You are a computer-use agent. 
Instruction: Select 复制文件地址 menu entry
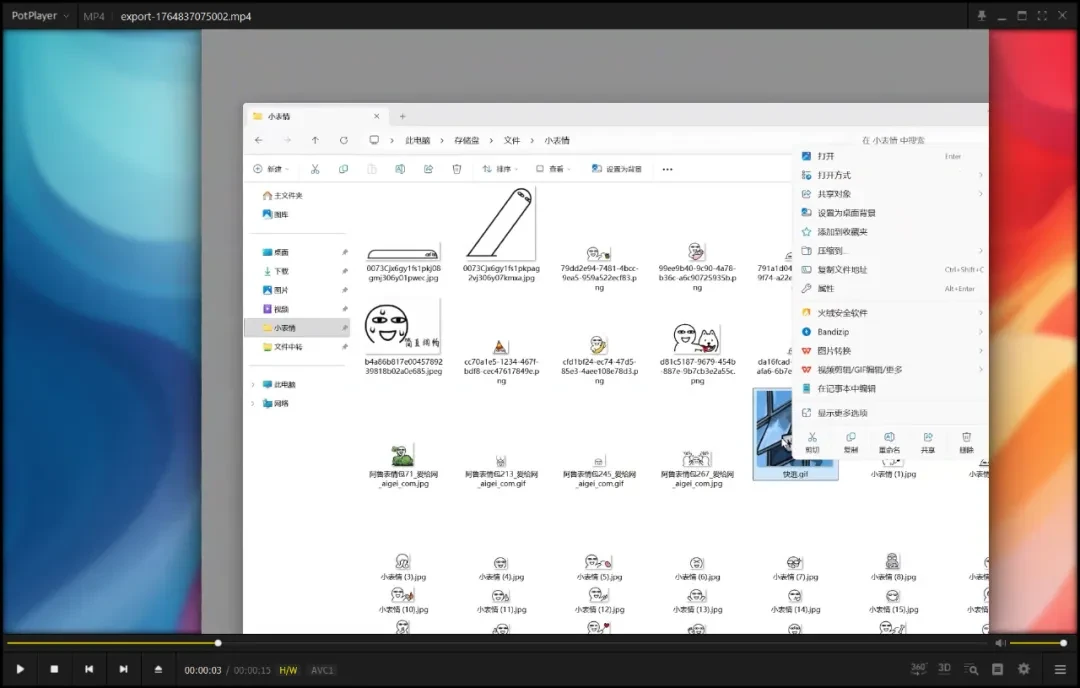point(890,270)
